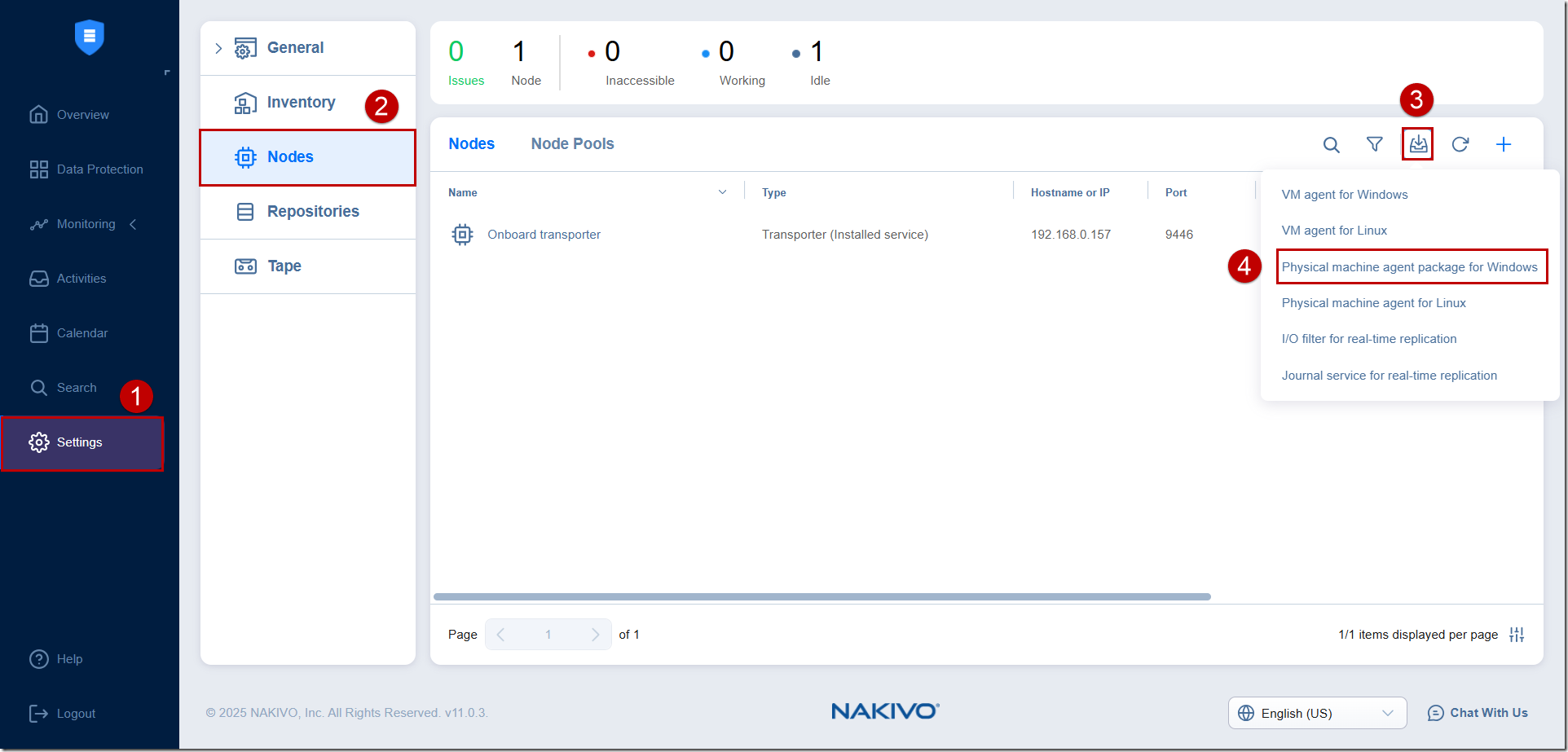Expand the General settings chevron
This screenshot has width=1568, height=752.
point(218,48)
